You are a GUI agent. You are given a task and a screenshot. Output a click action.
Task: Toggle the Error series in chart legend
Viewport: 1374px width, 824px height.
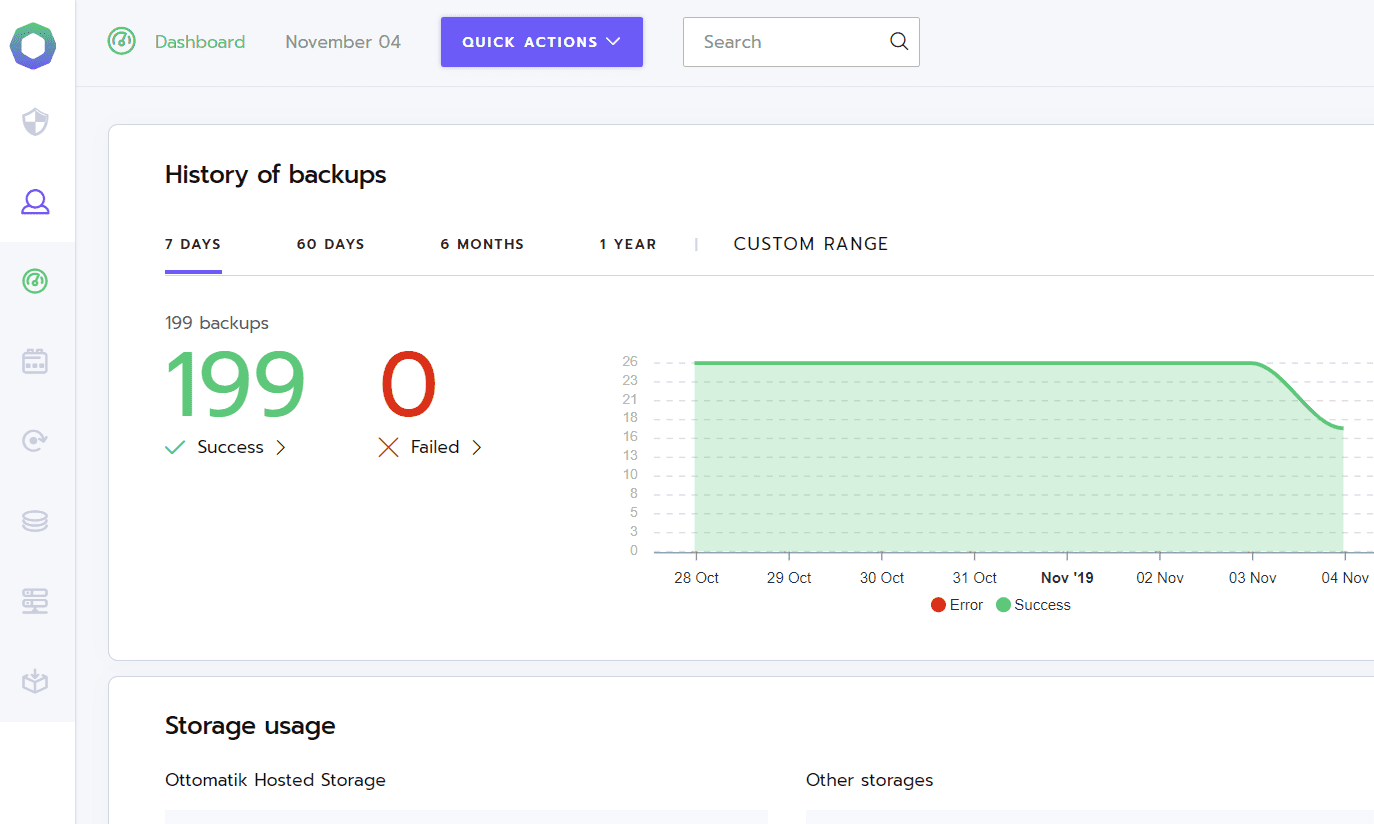[x=957, y=605]
